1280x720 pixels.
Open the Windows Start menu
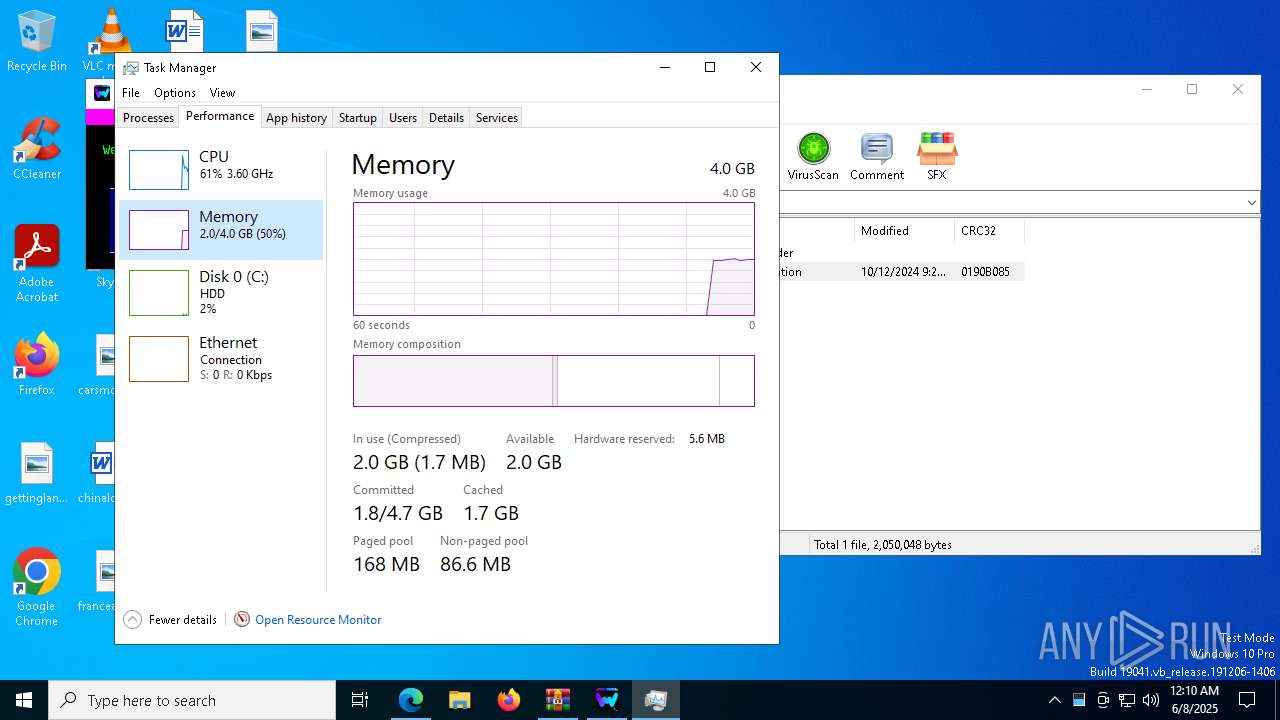(x=24, y=700)
